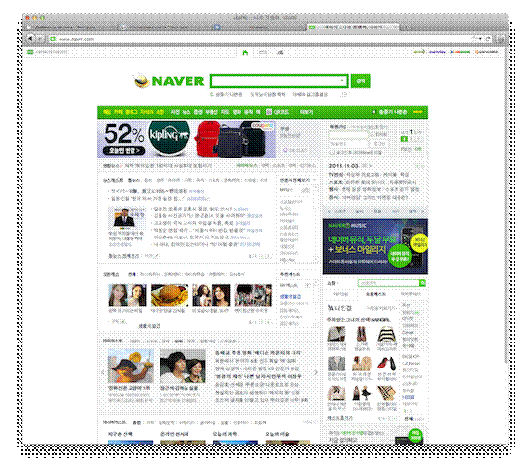Open the autocomplete dropdown arrow in search box
530x473 pixels.
342,81
